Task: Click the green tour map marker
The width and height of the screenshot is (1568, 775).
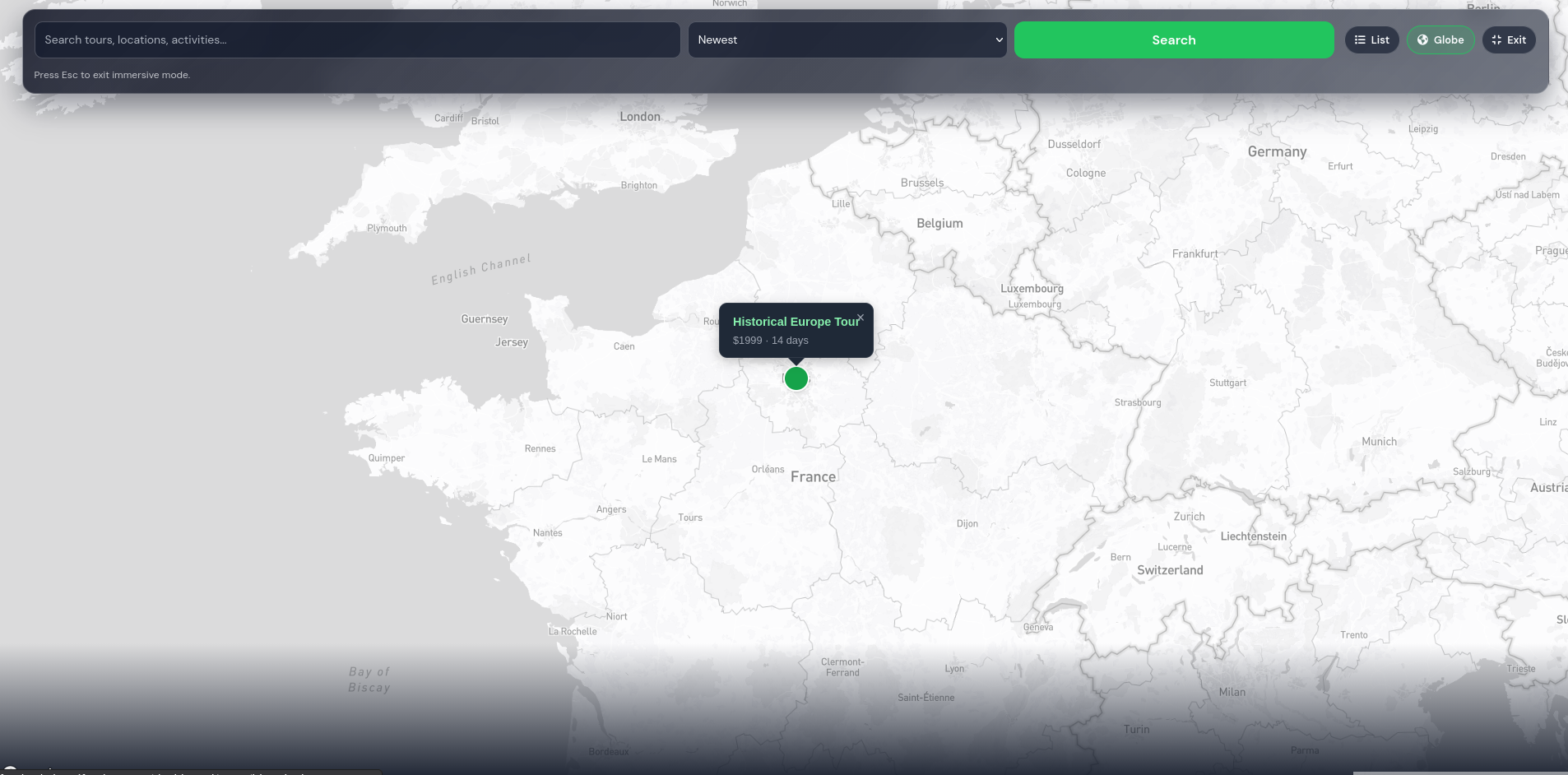Action: tap(796, 378)
